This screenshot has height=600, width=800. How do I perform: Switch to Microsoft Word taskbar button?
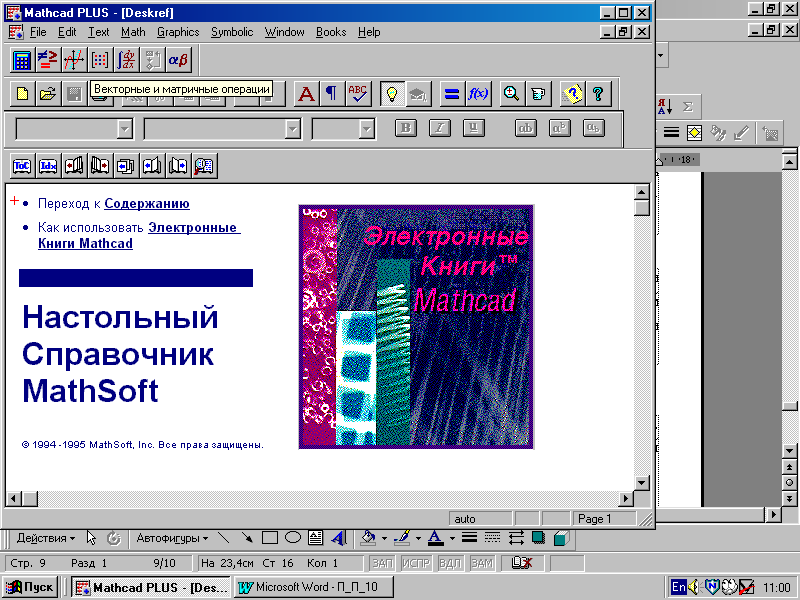coord(313,587)
